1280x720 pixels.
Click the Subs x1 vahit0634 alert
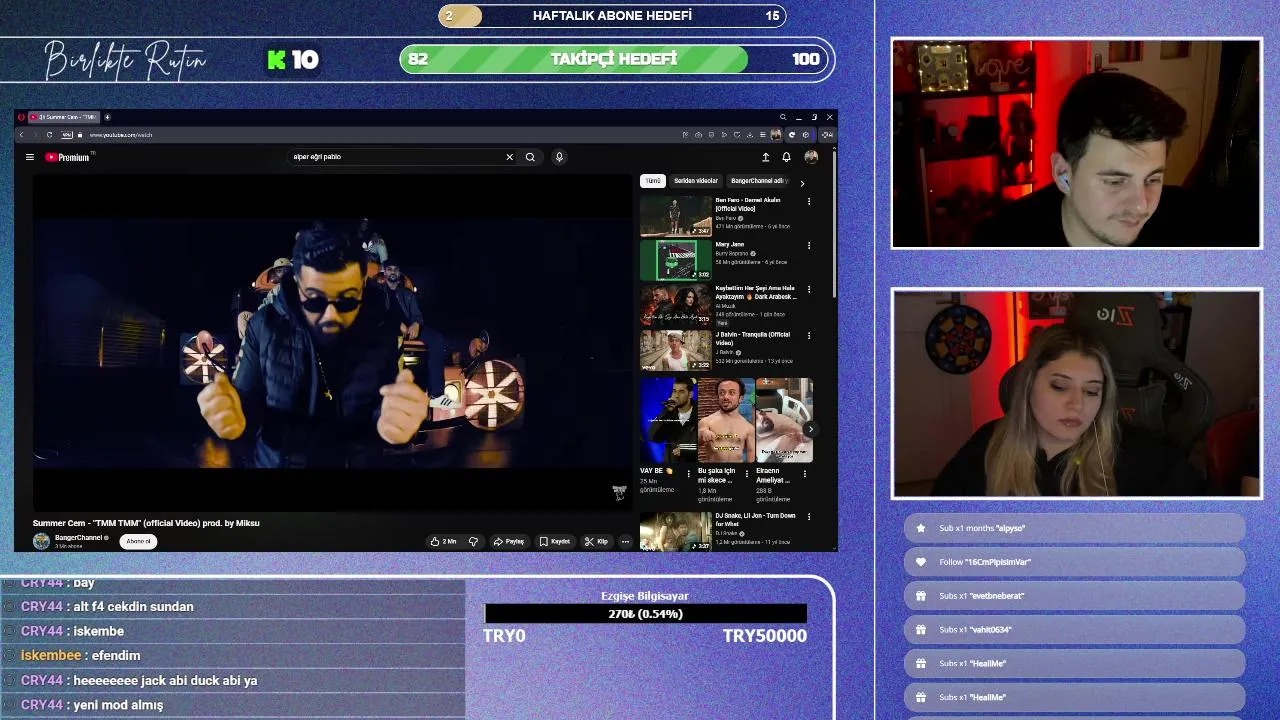point(1075,630)
